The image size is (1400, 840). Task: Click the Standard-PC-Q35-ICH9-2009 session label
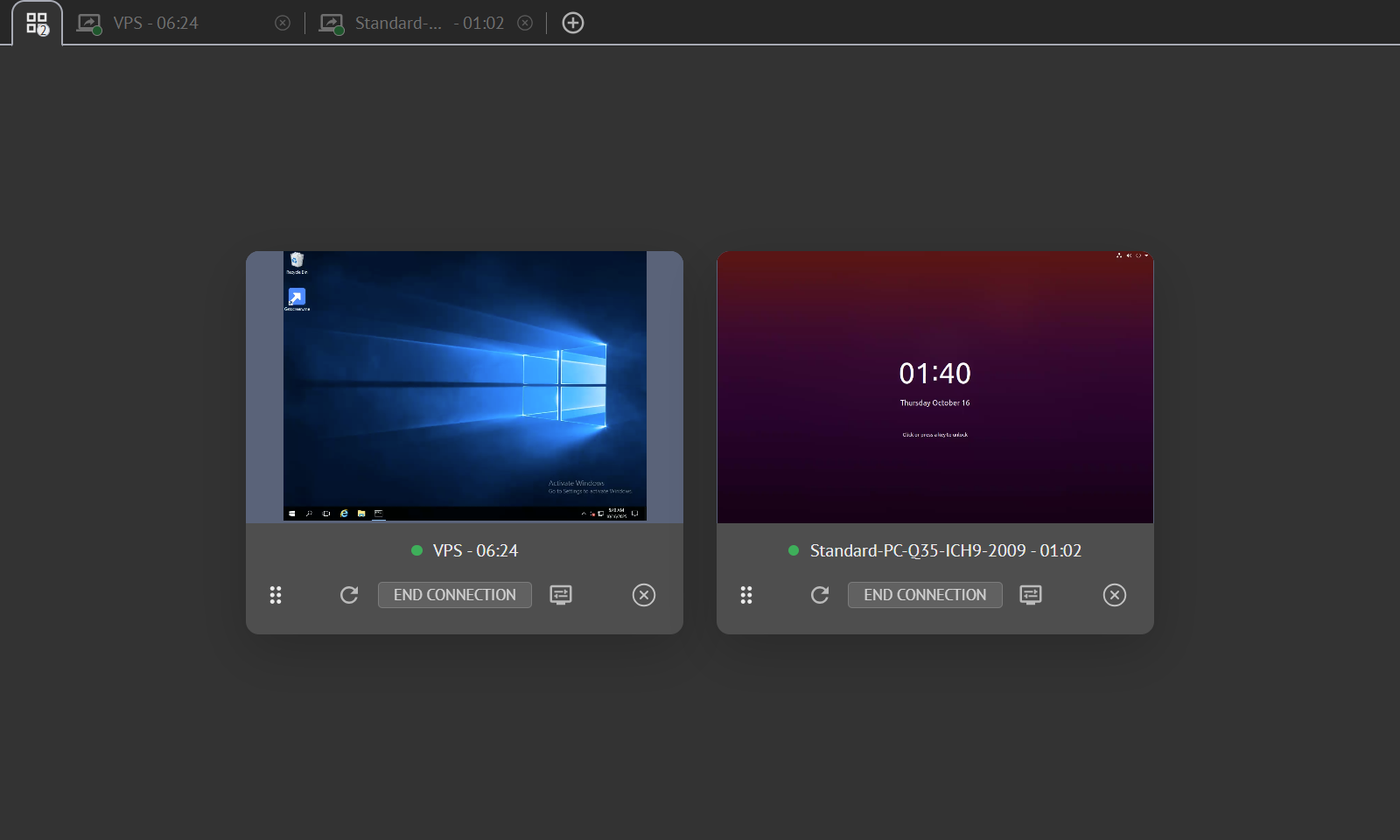click(x=945, y=550)
